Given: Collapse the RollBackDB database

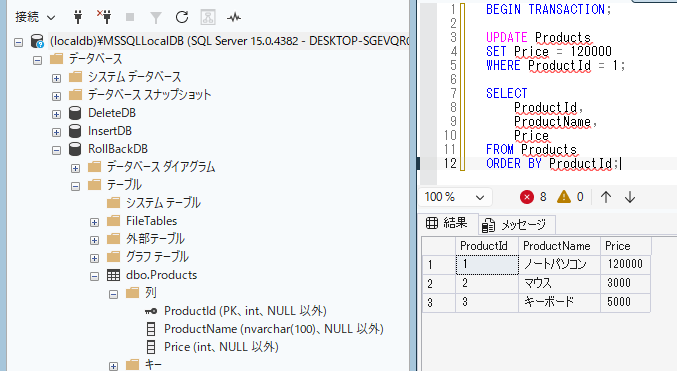Looking at the screenshot, I should (x=57, y=150).
